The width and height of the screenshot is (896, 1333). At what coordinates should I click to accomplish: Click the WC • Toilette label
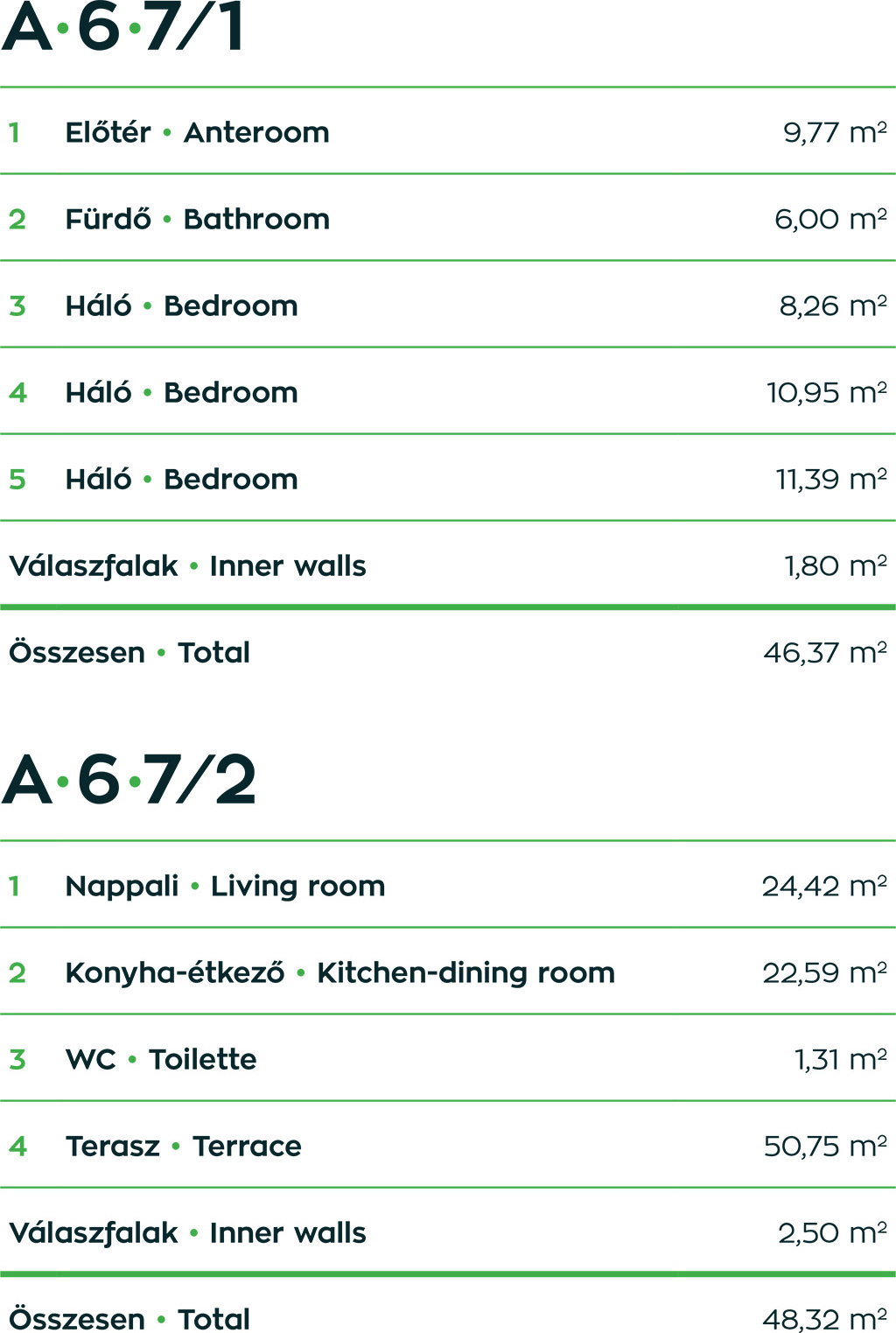point(161,1059)
